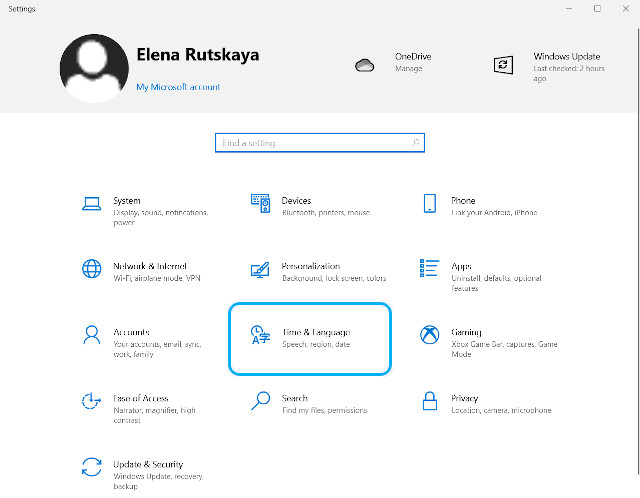Open the Time & Language label
The image size is (640, 498).
tap(317, 333)
